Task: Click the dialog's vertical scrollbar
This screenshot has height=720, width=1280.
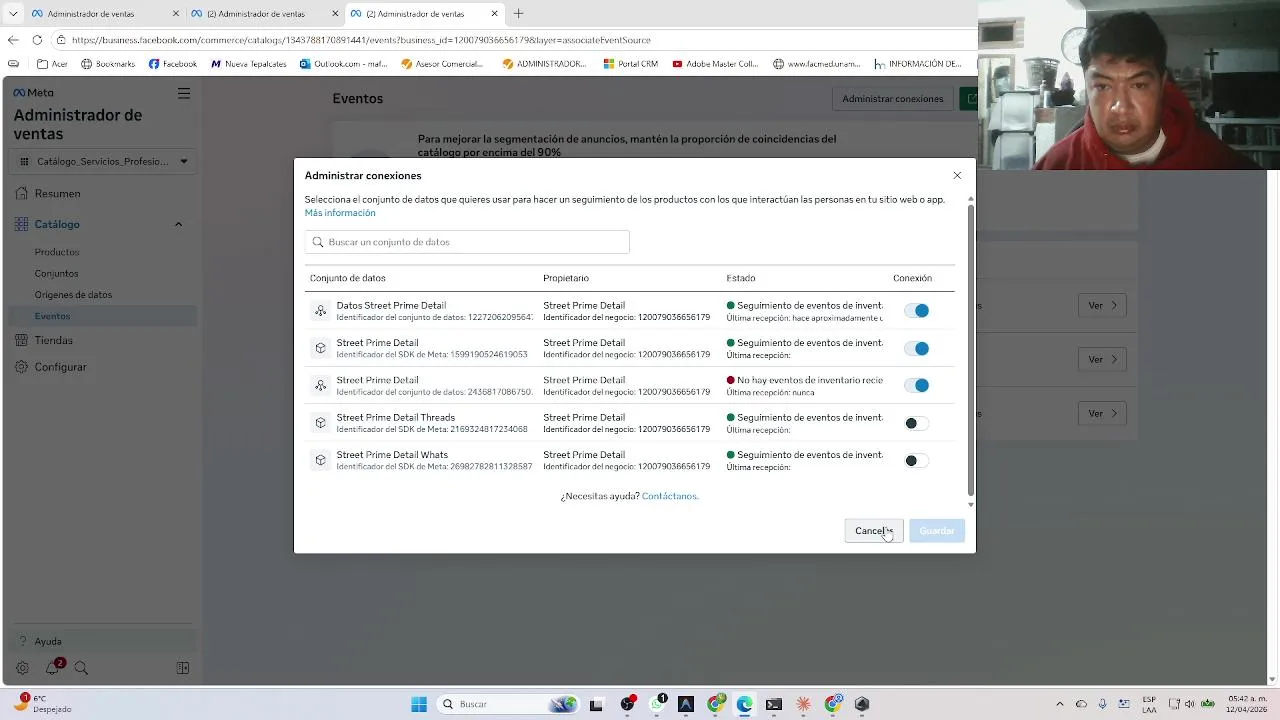Action: pyautogui.click(x=970, y=350)
